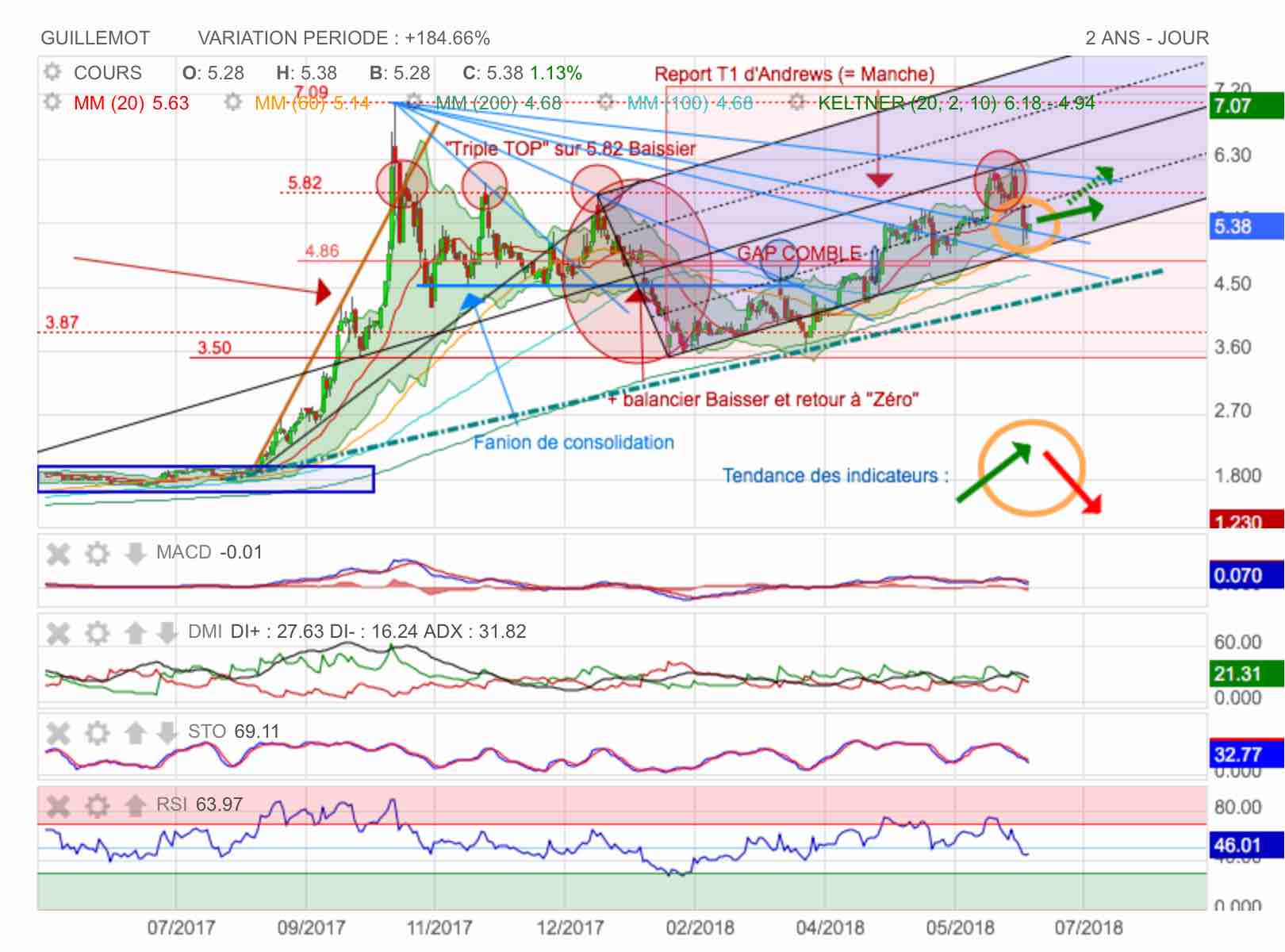Click the 2.70 price axis label
This screenshot has height=952, width=1285.
(1233, 411)
